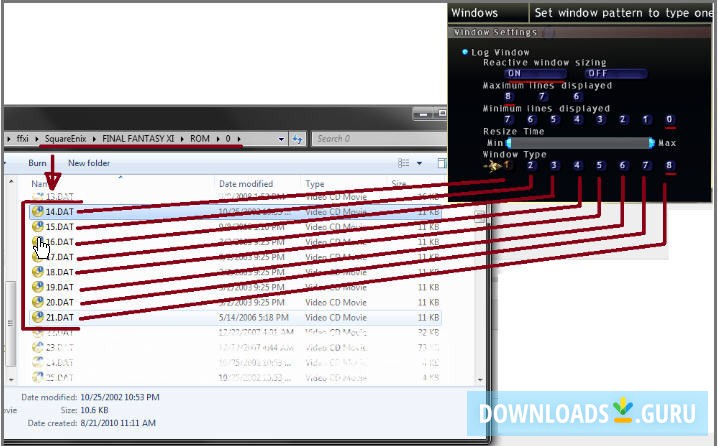Sort by Date modified column header
The width and height of the screenshot is (718, 446).
tap(246, 184)
